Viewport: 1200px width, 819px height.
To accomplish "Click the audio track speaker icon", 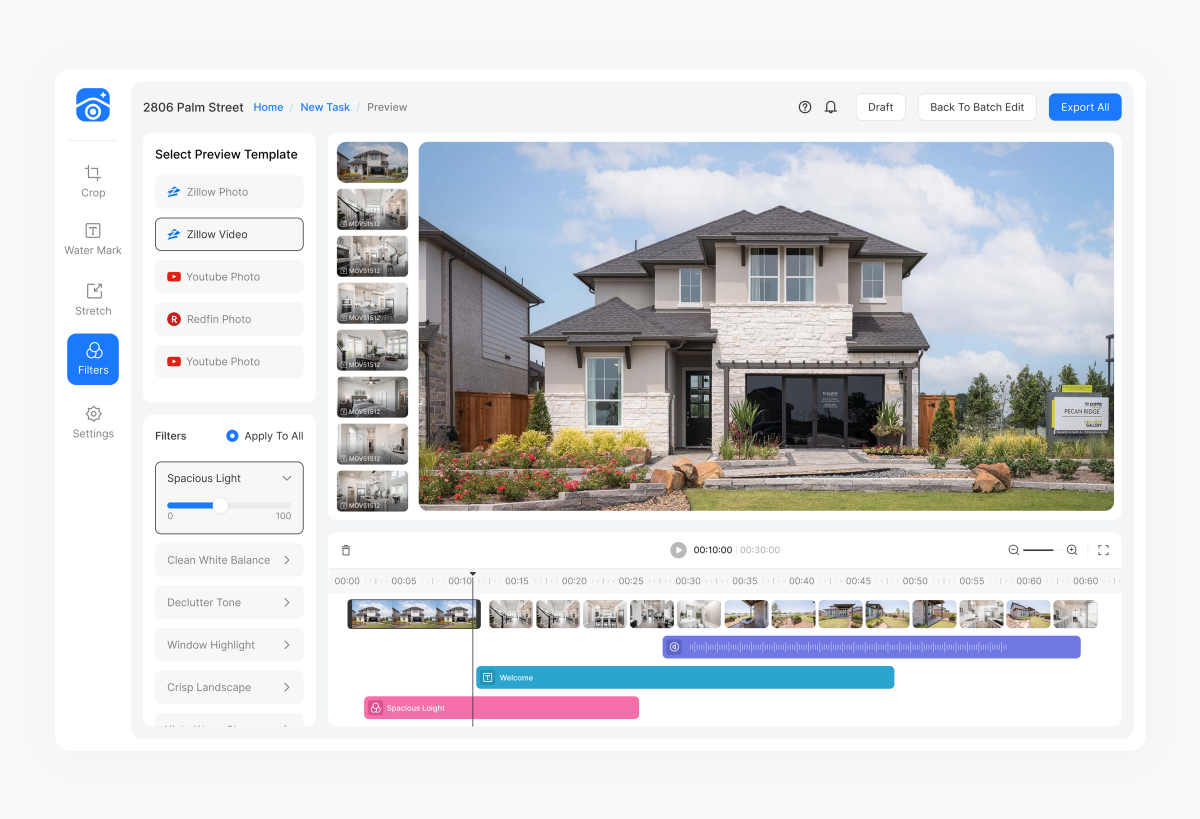I will tap(674, 647).
